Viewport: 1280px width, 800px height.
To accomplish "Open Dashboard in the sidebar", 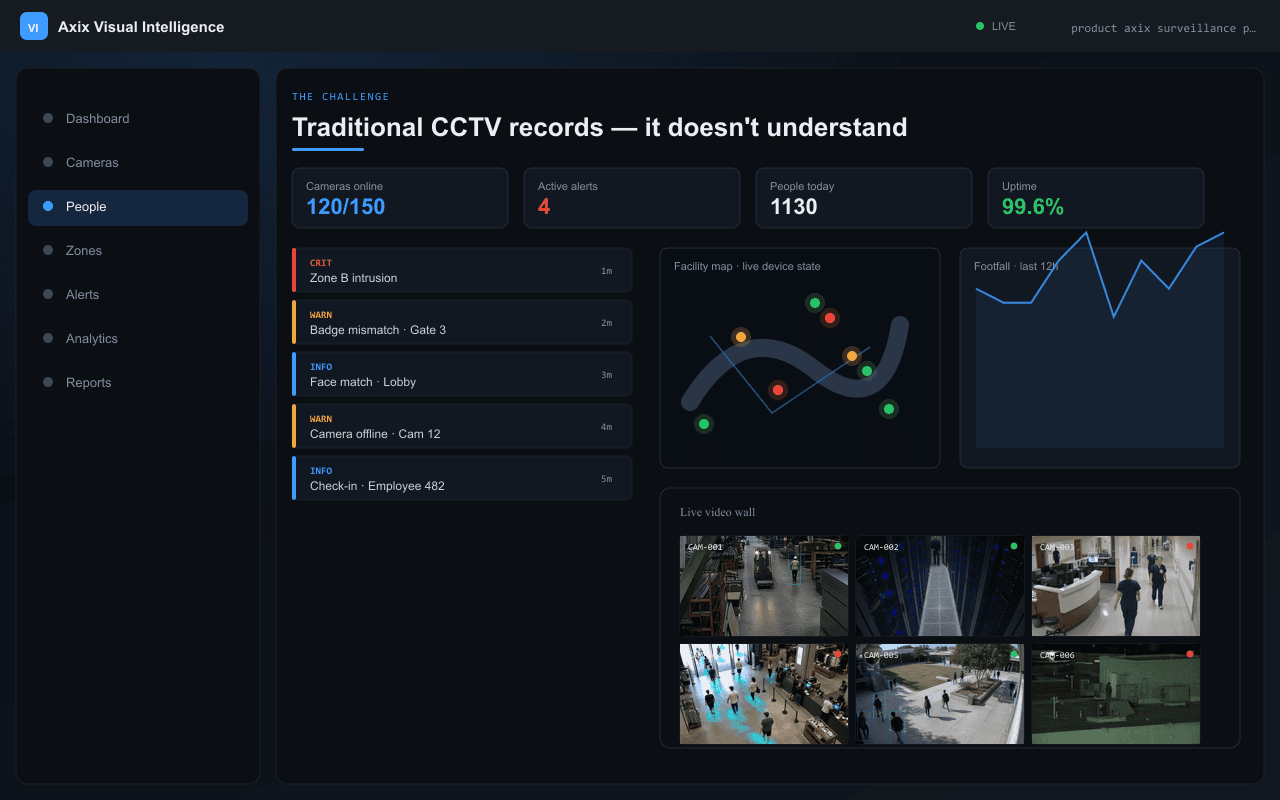I will (138, 118).
